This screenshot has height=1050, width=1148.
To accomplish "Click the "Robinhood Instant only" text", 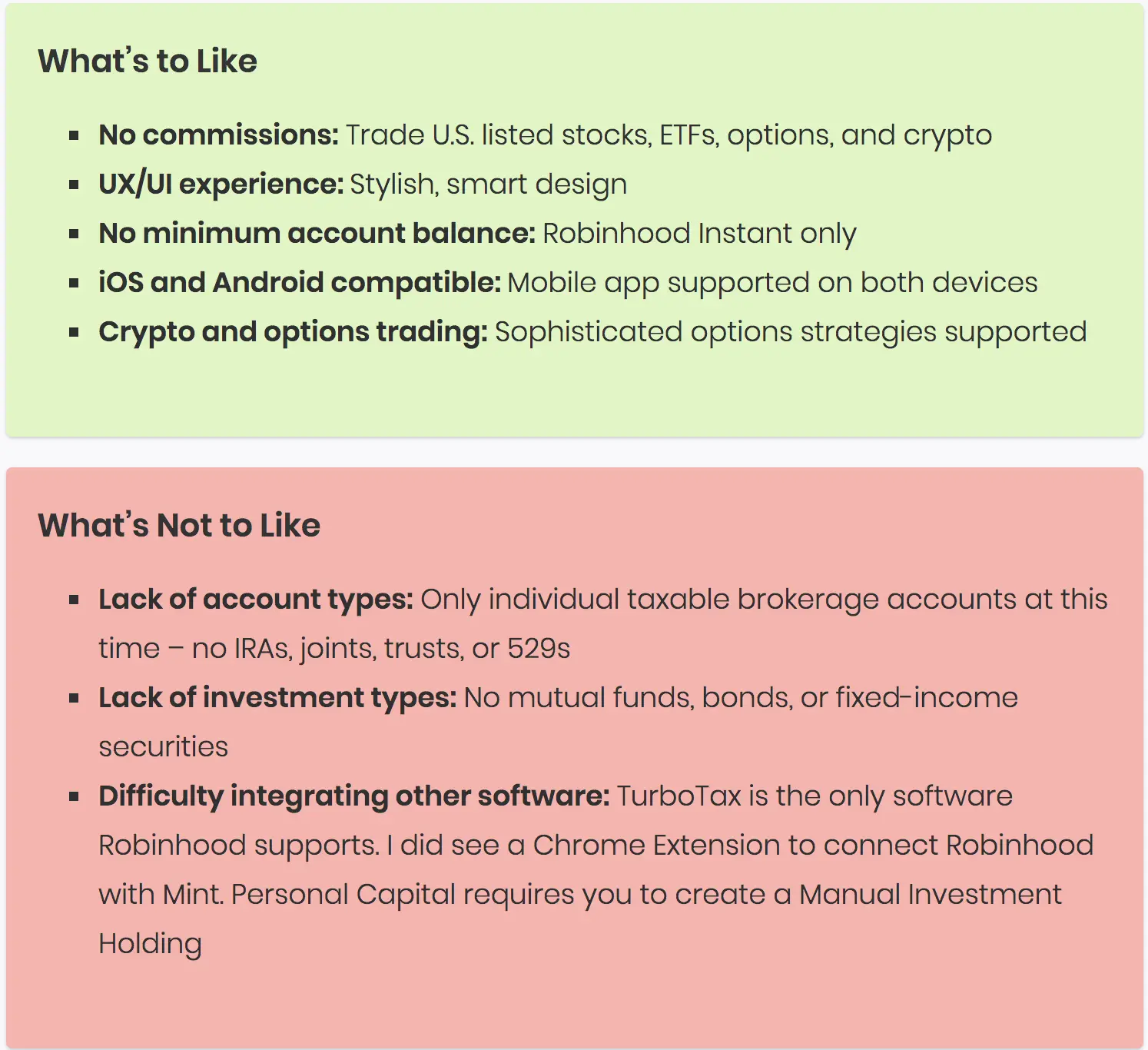I will [x=700, y=234].
